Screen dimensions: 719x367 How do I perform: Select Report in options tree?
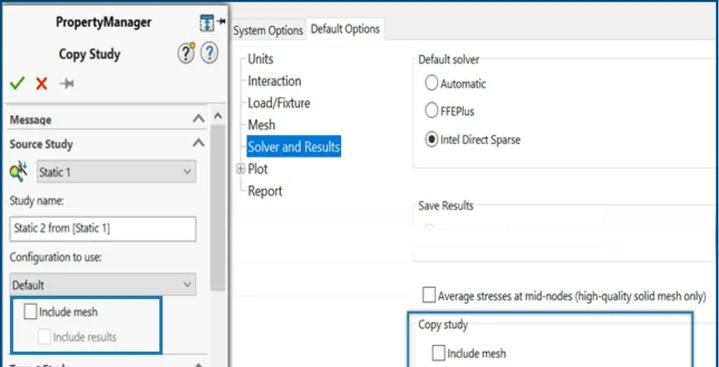[x=265, y=191]
